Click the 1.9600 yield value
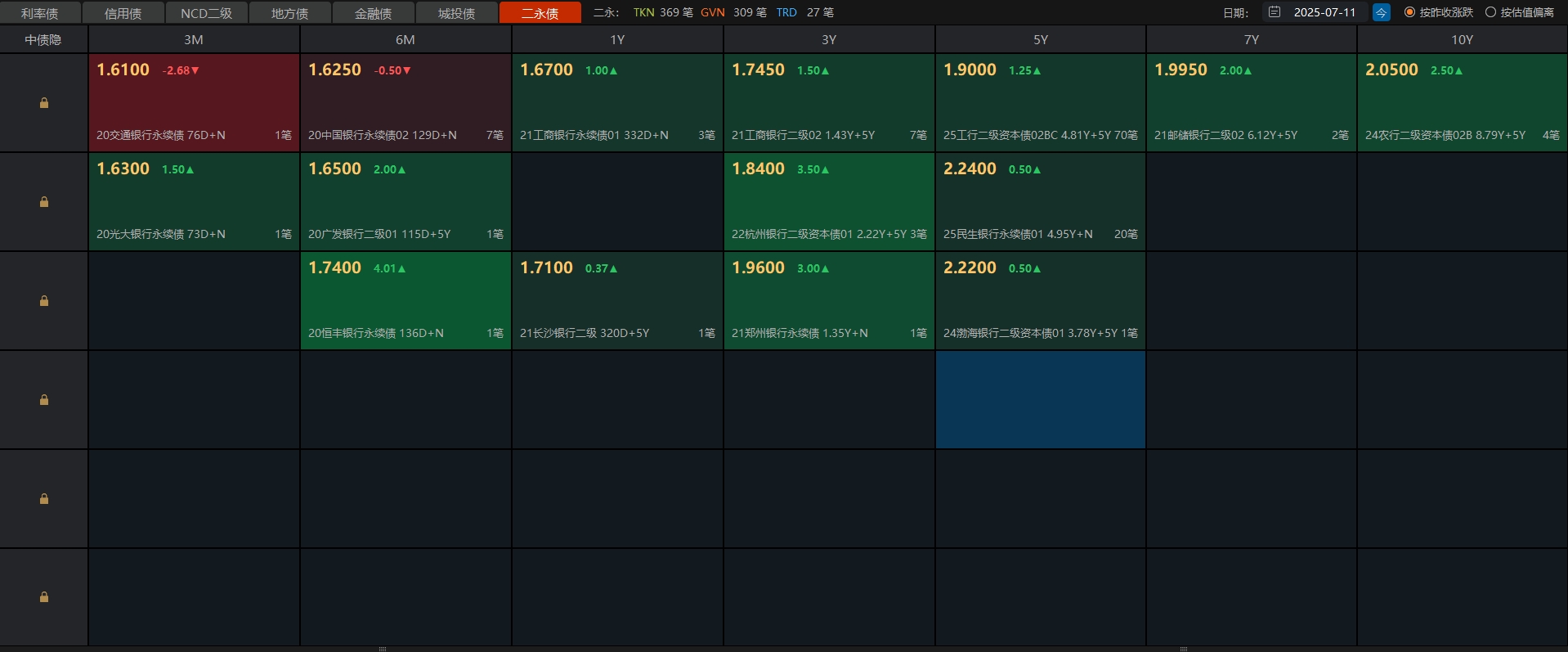Image resolution: width=1568 pixels, height=652 pixels. tap(758, 268)
